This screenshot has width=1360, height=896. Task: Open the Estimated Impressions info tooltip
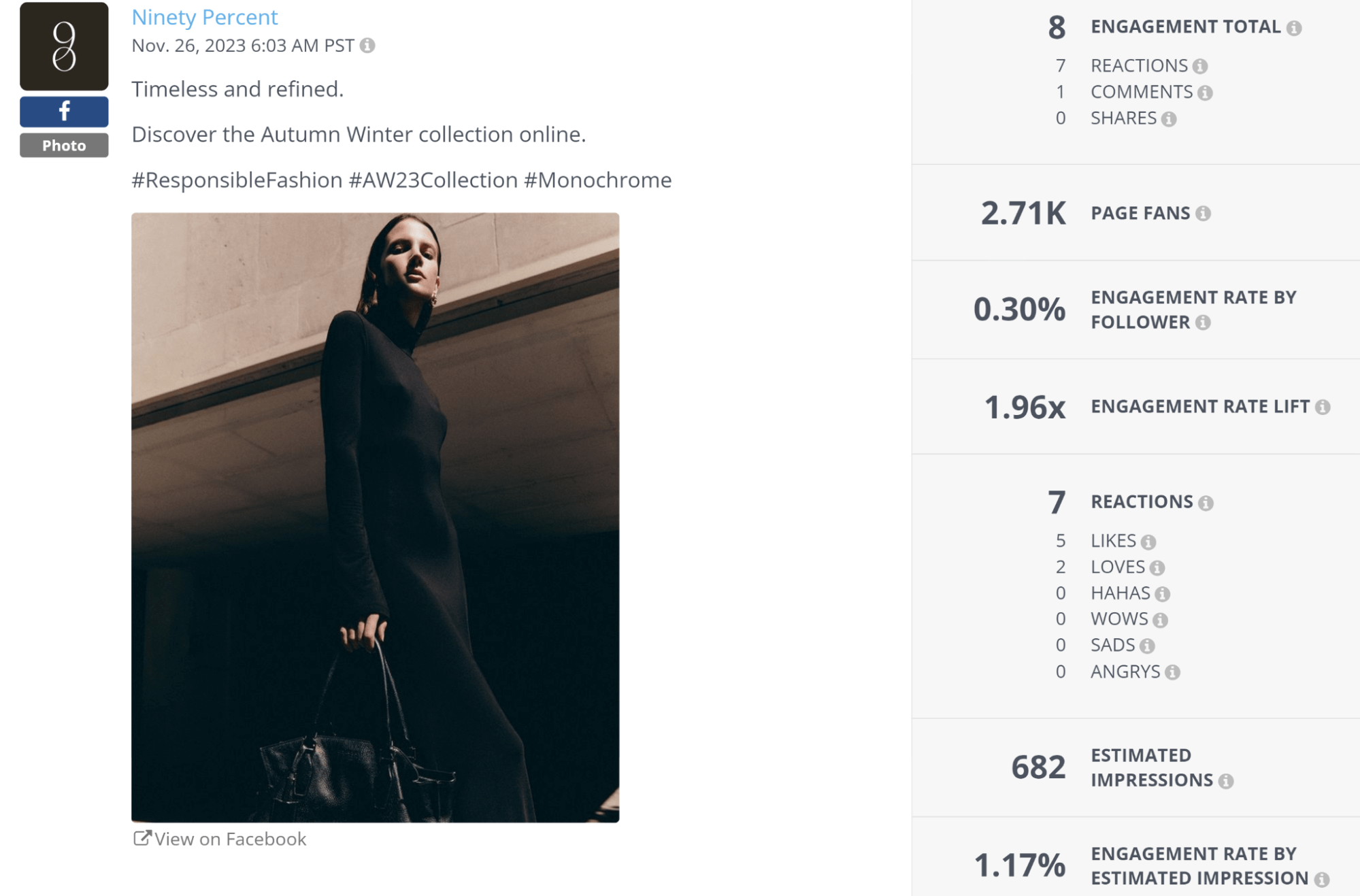1226,780
